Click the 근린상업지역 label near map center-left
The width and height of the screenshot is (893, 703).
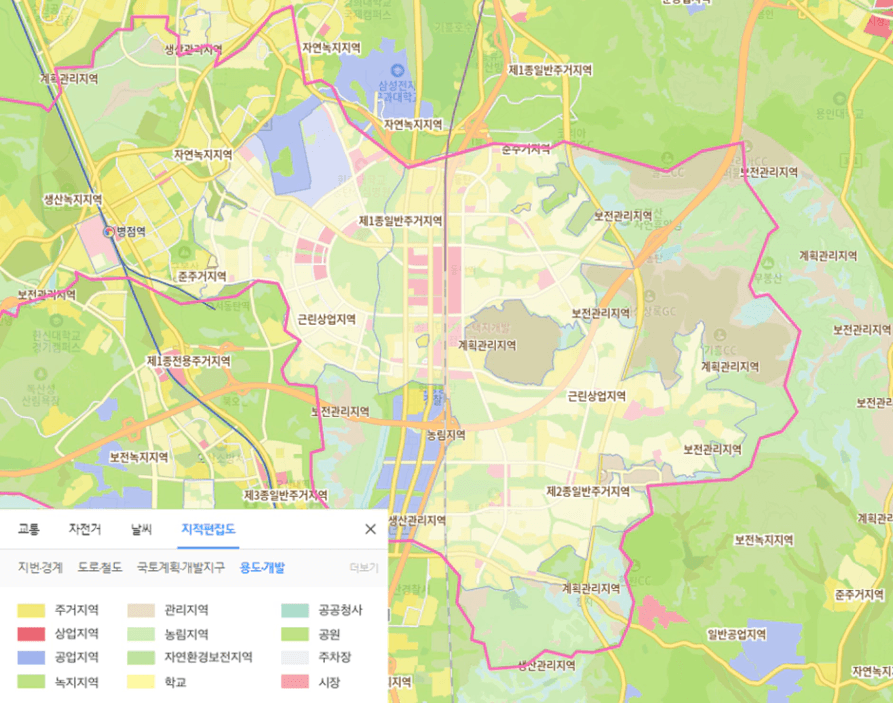326,320
